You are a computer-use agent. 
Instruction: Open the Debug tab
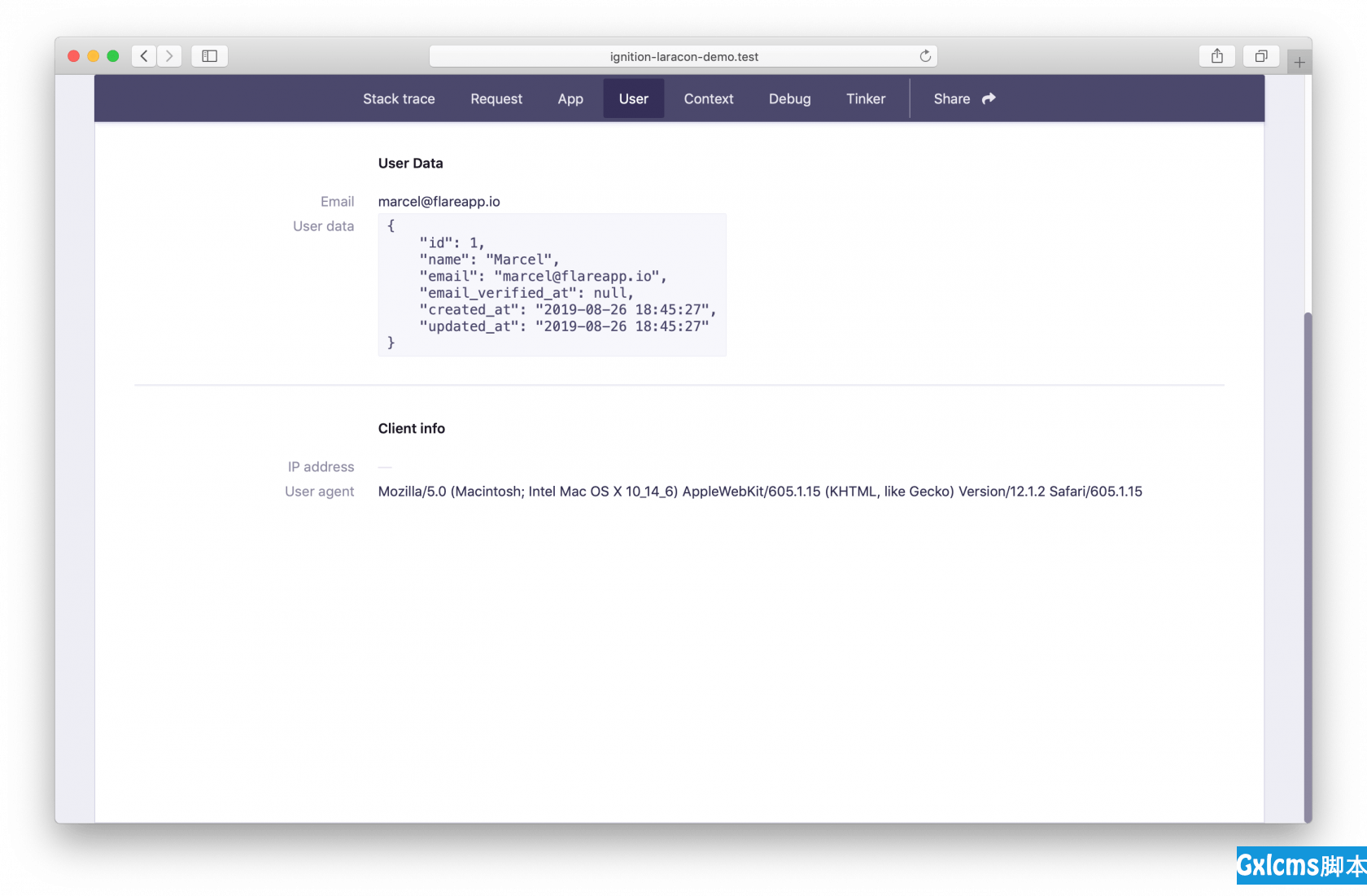coord(789,98)
